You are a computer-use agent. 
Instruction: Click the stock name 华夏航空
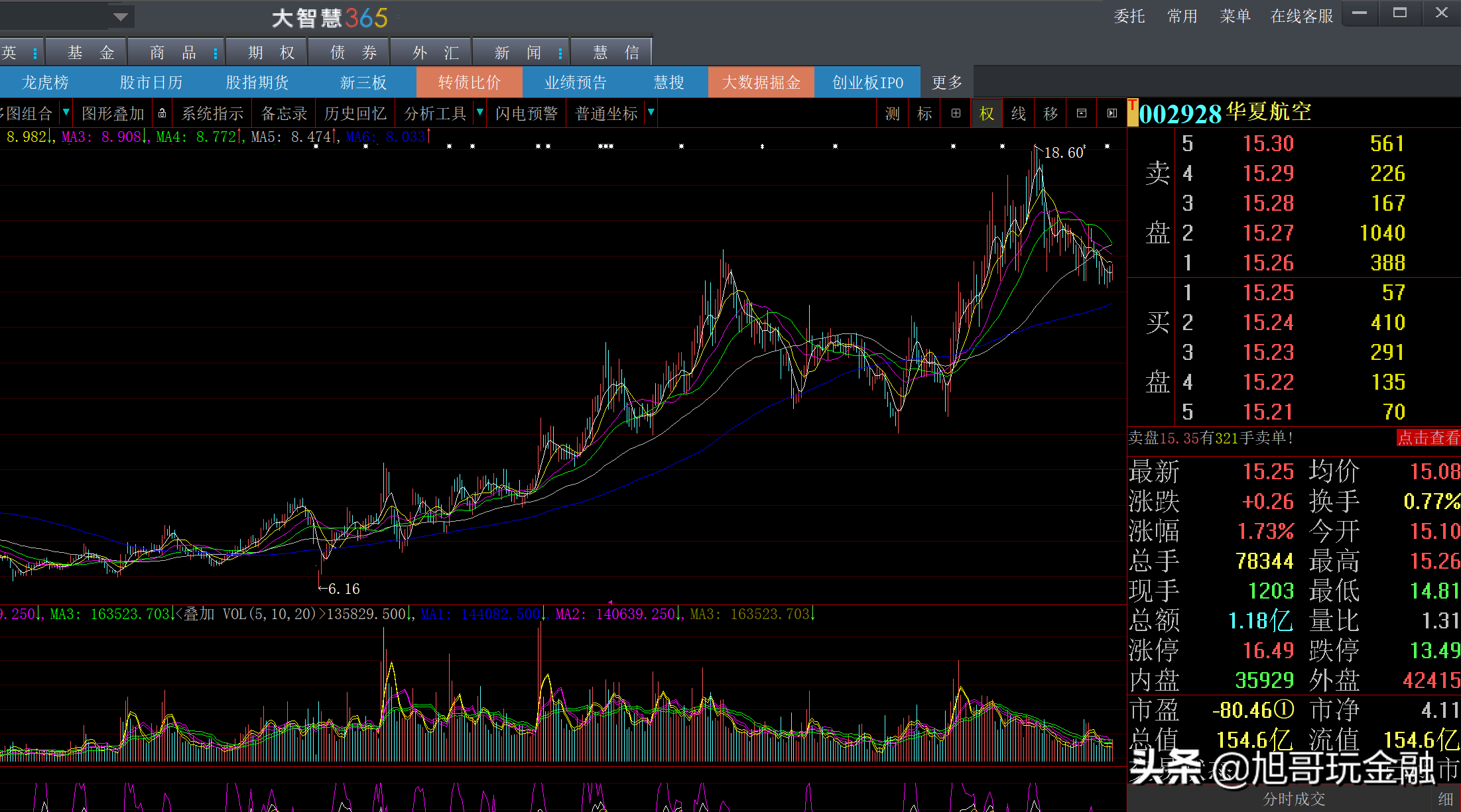pyautogui.click(x=1269, y=111)
